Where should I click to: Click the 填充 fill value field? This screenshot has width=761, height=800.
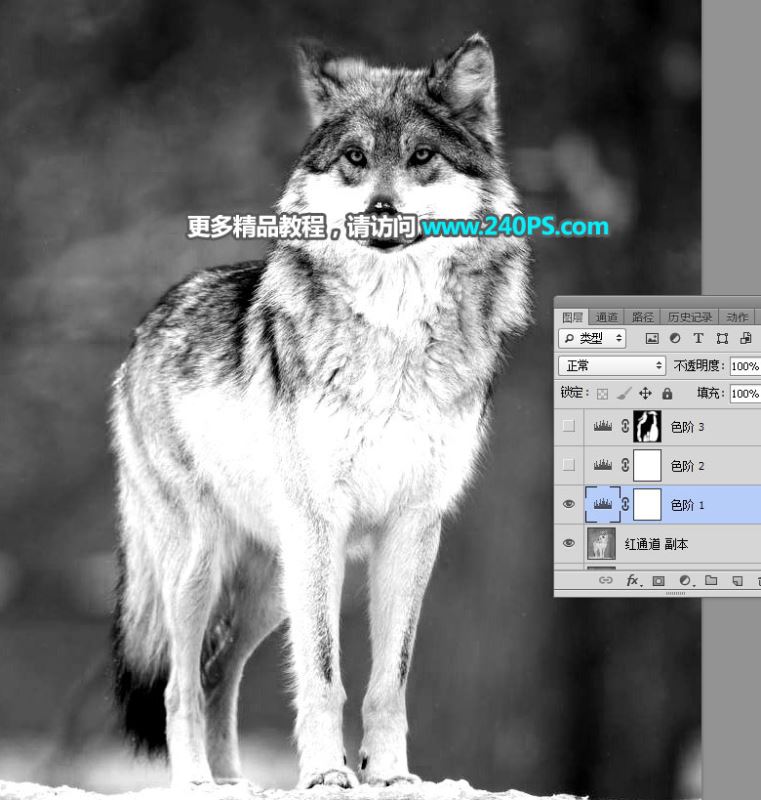[745, 393]
